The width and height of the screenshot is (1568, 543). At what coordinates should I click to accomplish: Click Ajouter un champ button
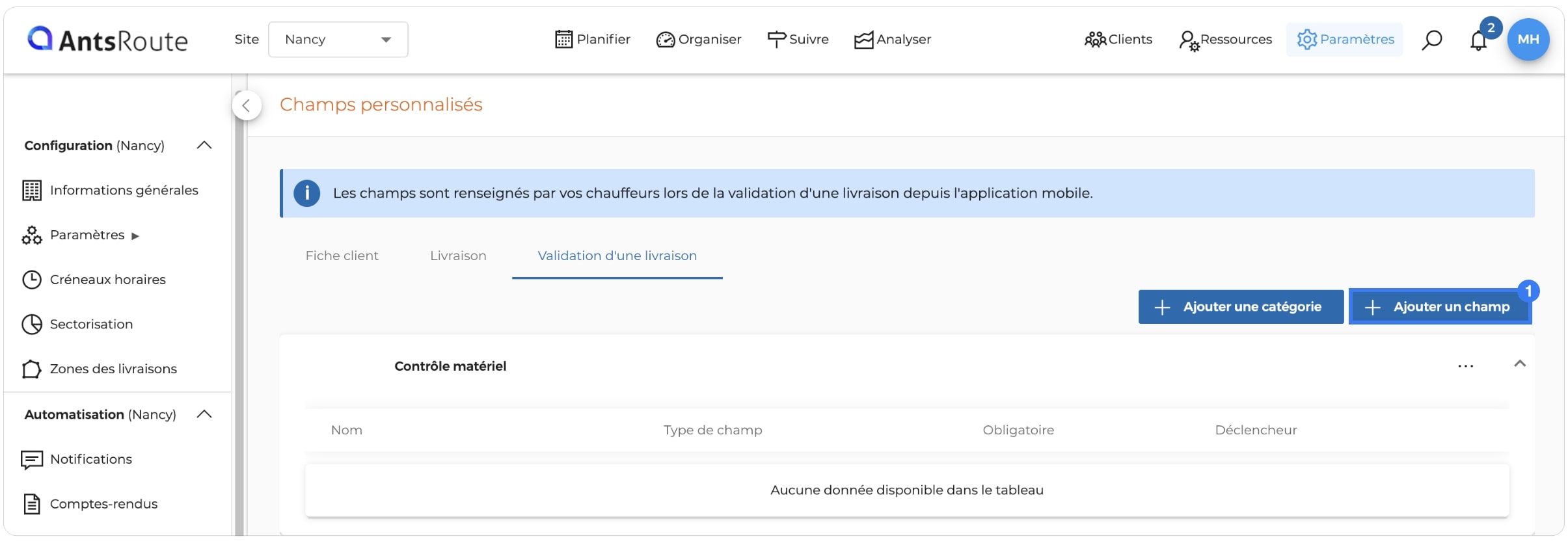coord(1440,307)
